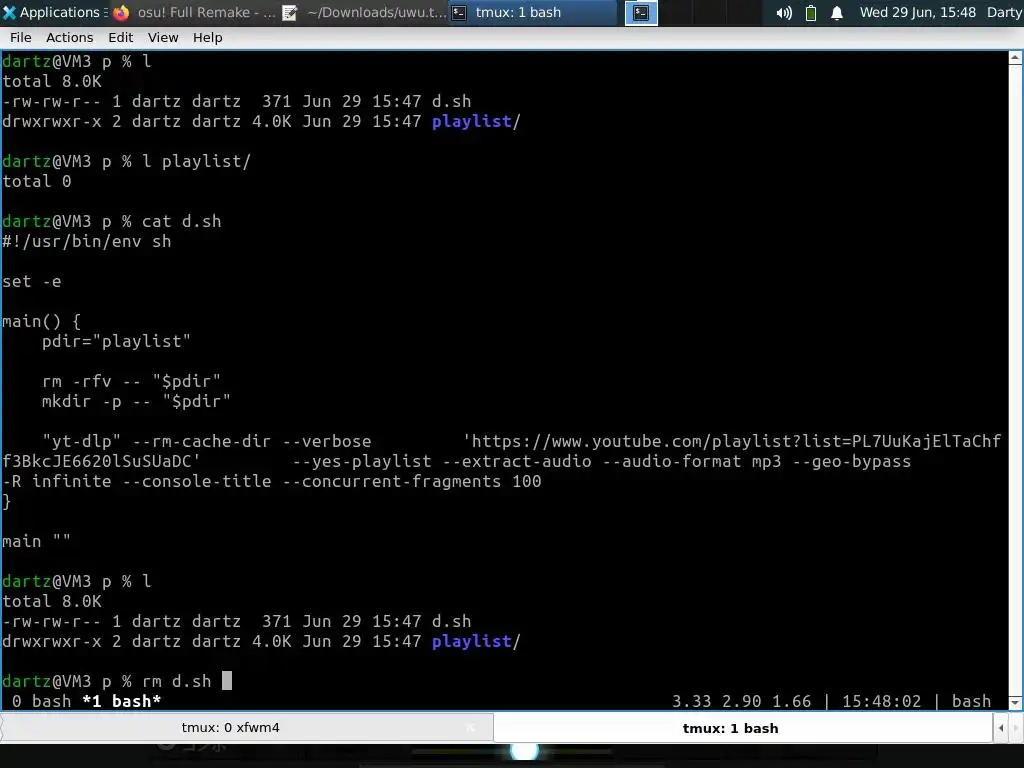Click the 'rm d.sh' command at the prompt
The height and width of the screenshot is (768, 1024).
point(176,681)
